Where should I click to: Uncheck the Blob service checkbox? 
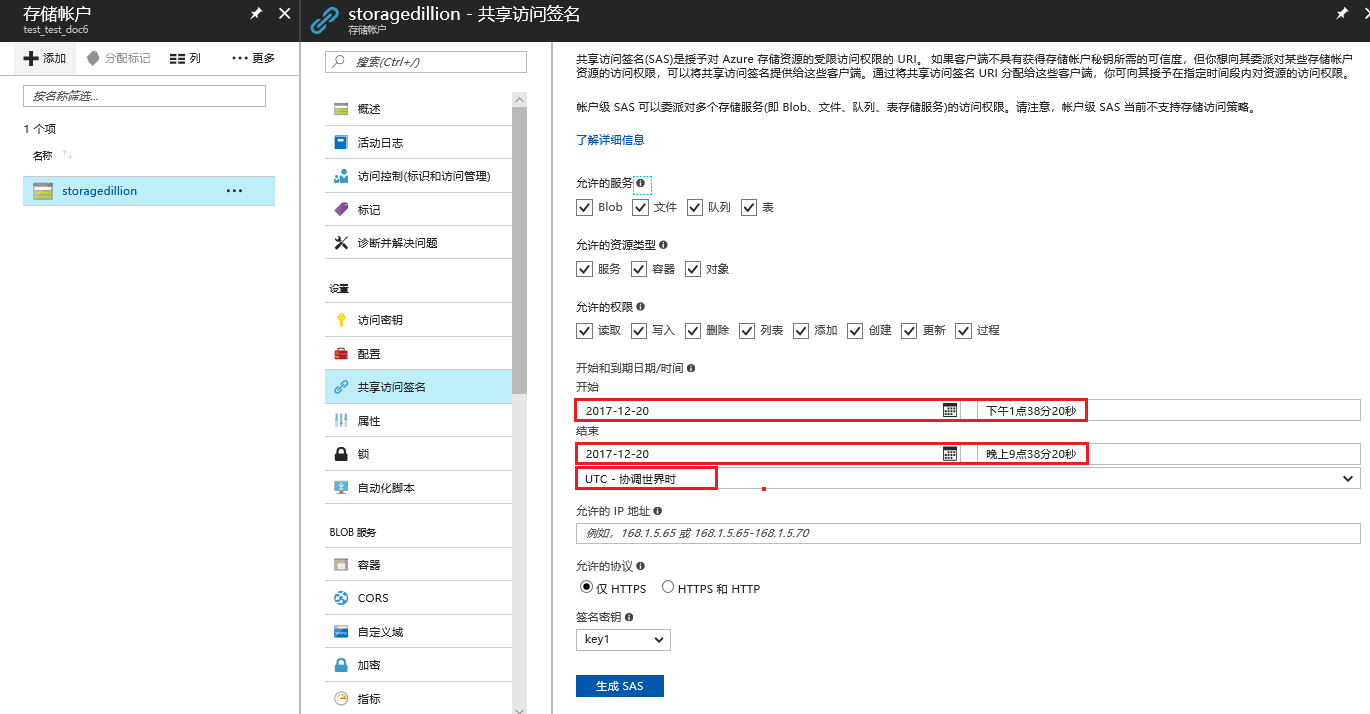click(x=585, y=207)
